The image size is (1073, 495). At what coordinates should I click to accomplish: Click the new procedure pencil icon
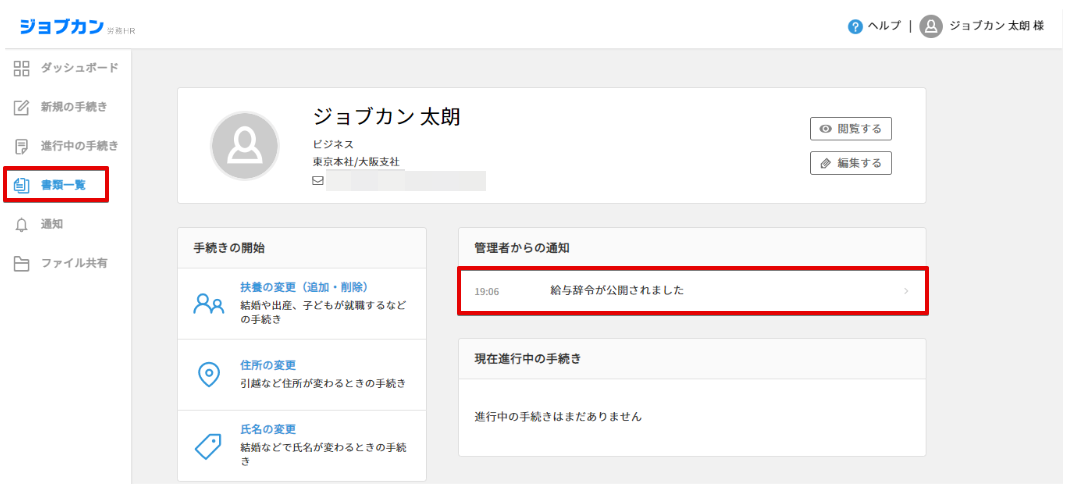tap(22, 107)
